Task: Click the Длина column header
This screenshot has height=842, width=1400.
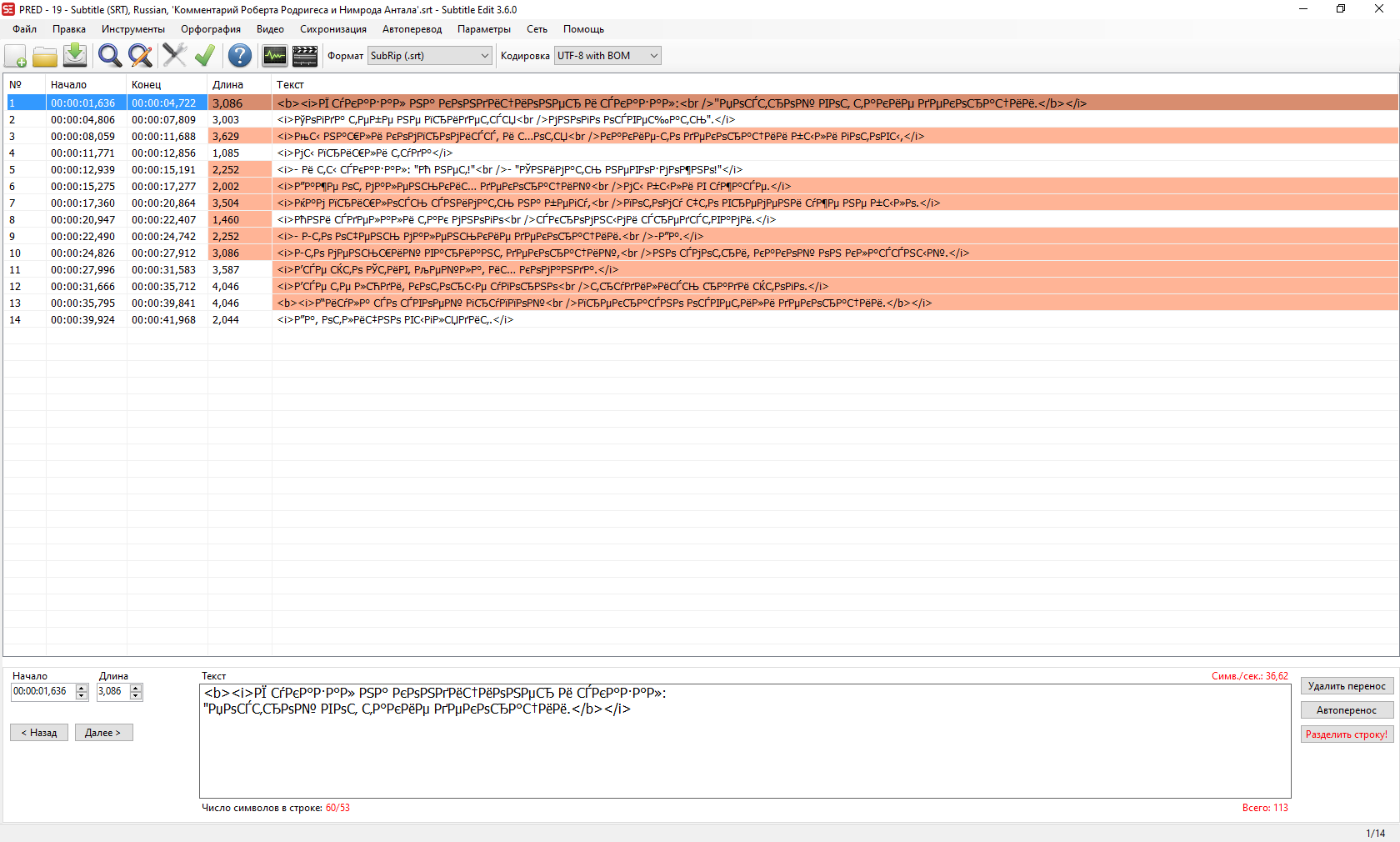Action: pos(227,84)
